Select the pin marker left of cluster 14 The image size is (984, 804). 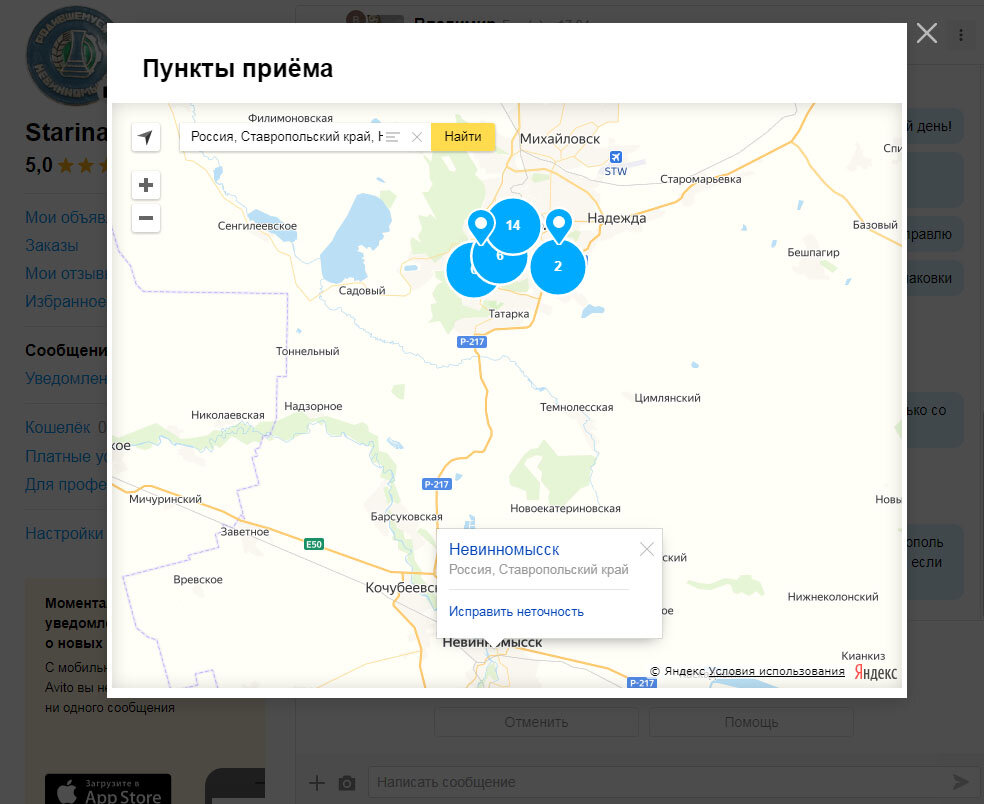[481, 227]
